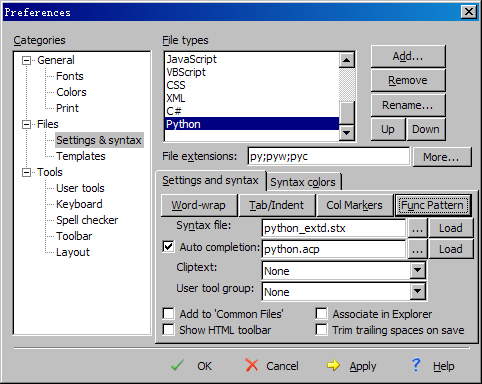
Task: Open More... extensions options
Action: (x=442, y=157)
